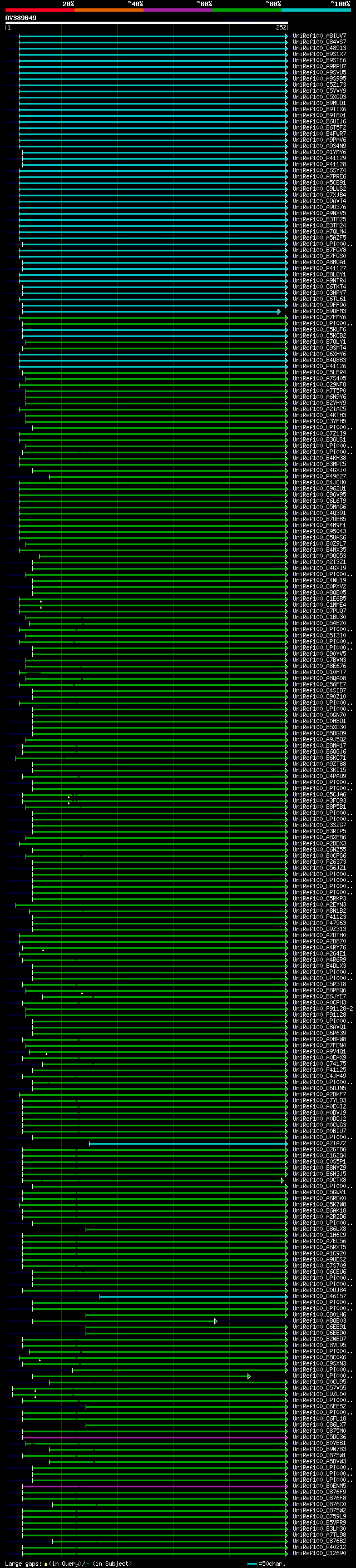This screenshot has width=356, height=1568.
Task: Select the UniRef100_B9MUD1 label
Action: (319, 103)
